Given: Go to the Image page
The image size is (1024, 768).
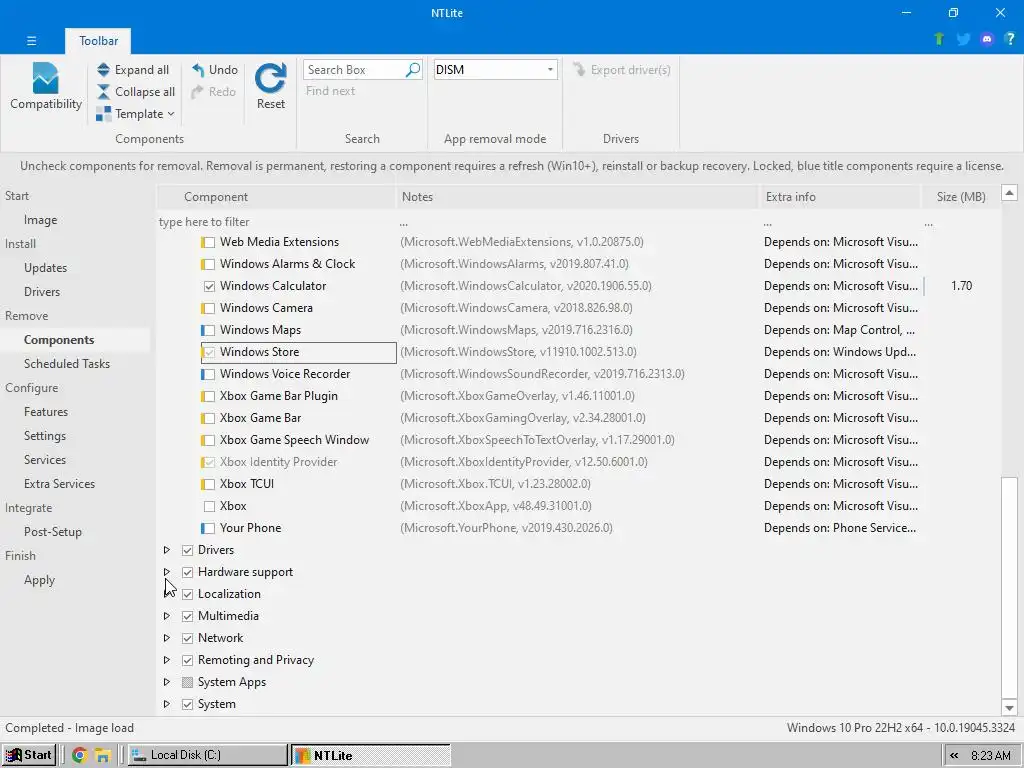Looking at the screenshot, I should 40,220.
